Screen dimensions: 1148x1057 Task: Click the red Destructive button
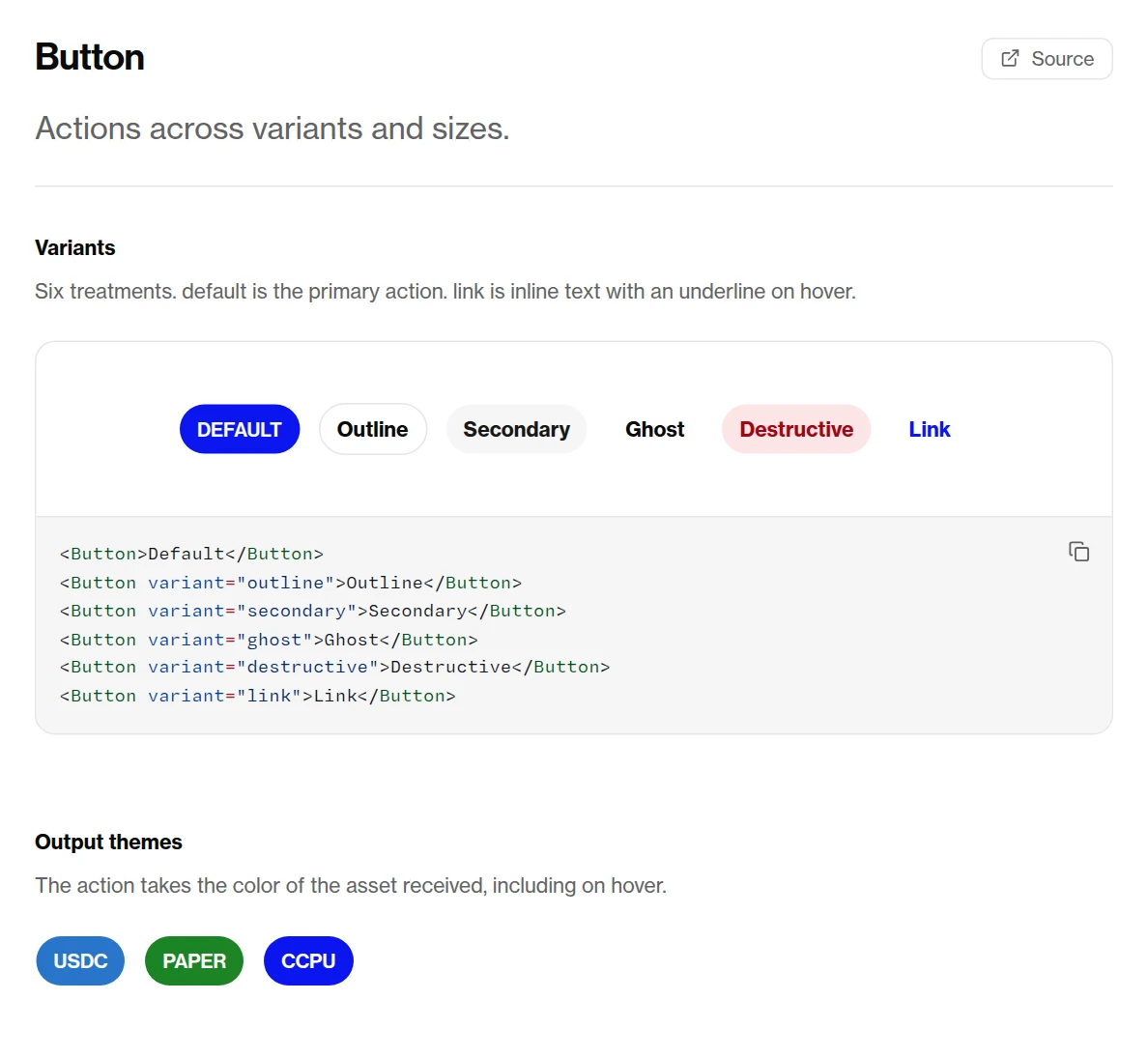click(x=796, y=429)
